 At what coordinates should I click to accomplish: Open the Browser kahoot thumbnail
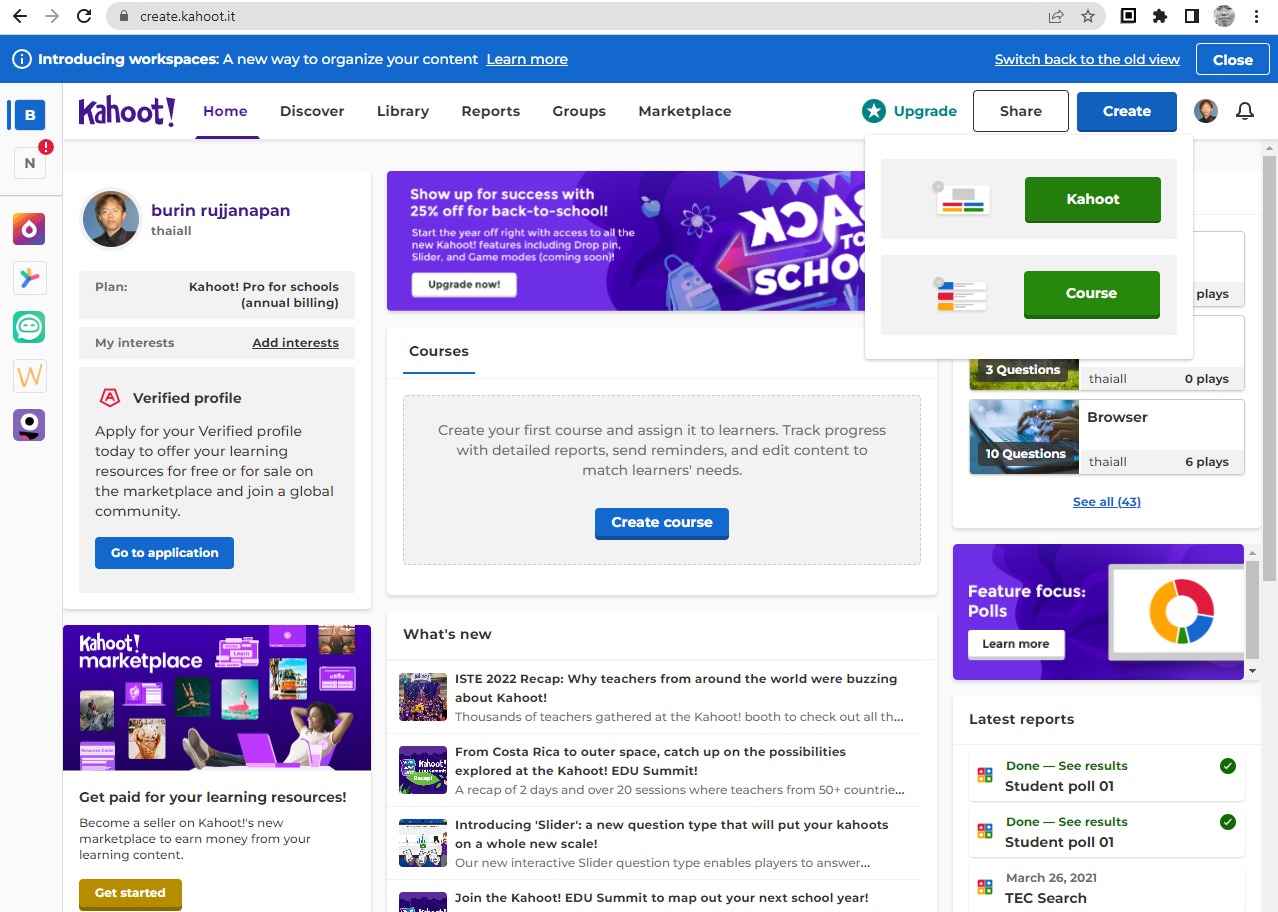pyautogui.click(x=1023, y=437)
